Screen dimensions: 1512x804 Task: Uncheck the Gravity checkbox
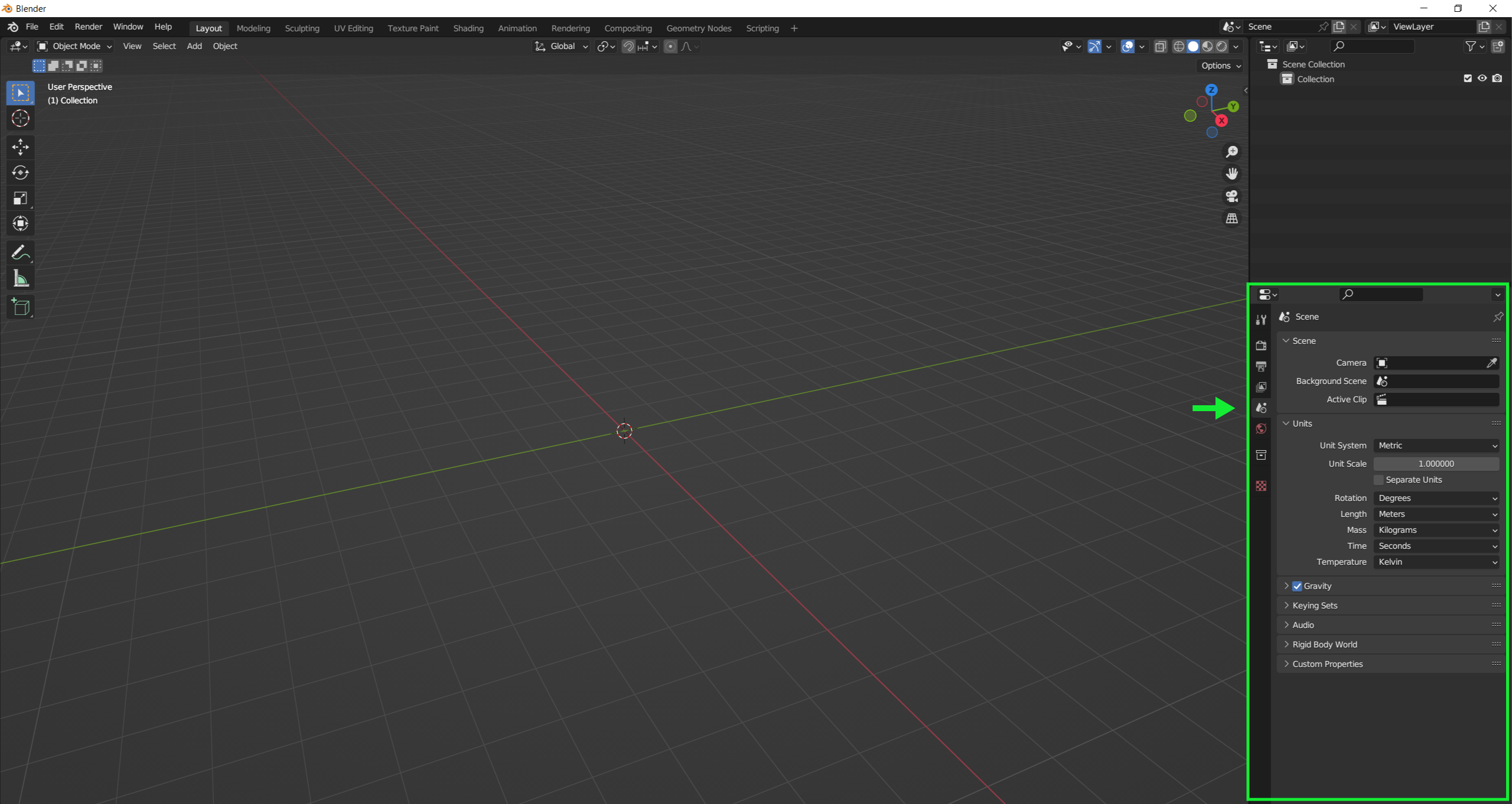click(1297, 586)
